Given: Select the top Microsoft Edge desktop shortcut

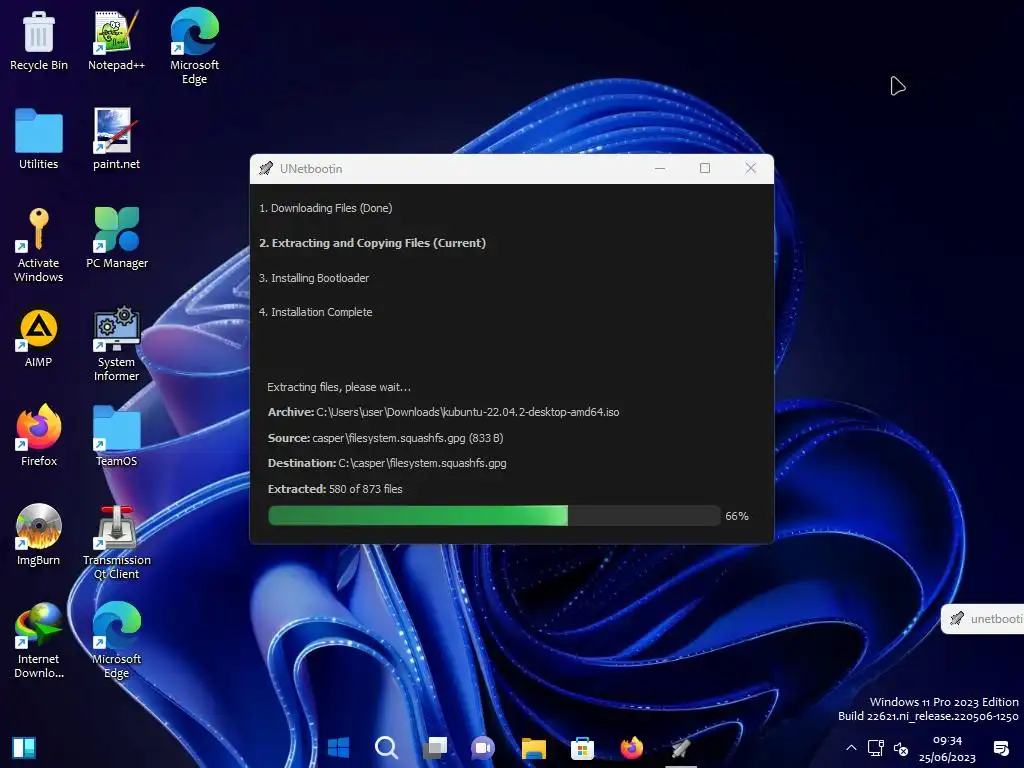Looking at the screenshot, I should (195, 46).
